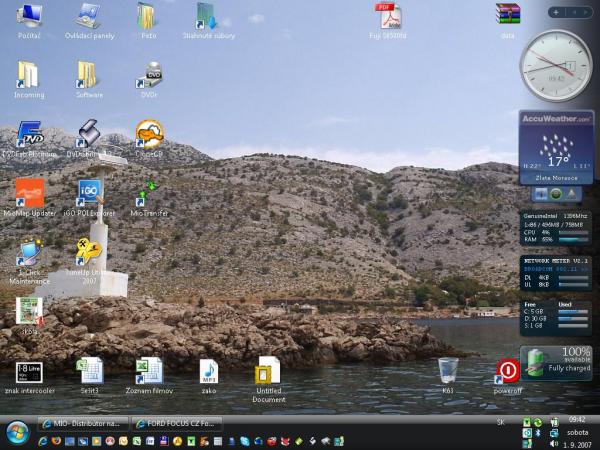Click the analog clock gadget
This screenshot has width=600, height=450.
(556, 66)
